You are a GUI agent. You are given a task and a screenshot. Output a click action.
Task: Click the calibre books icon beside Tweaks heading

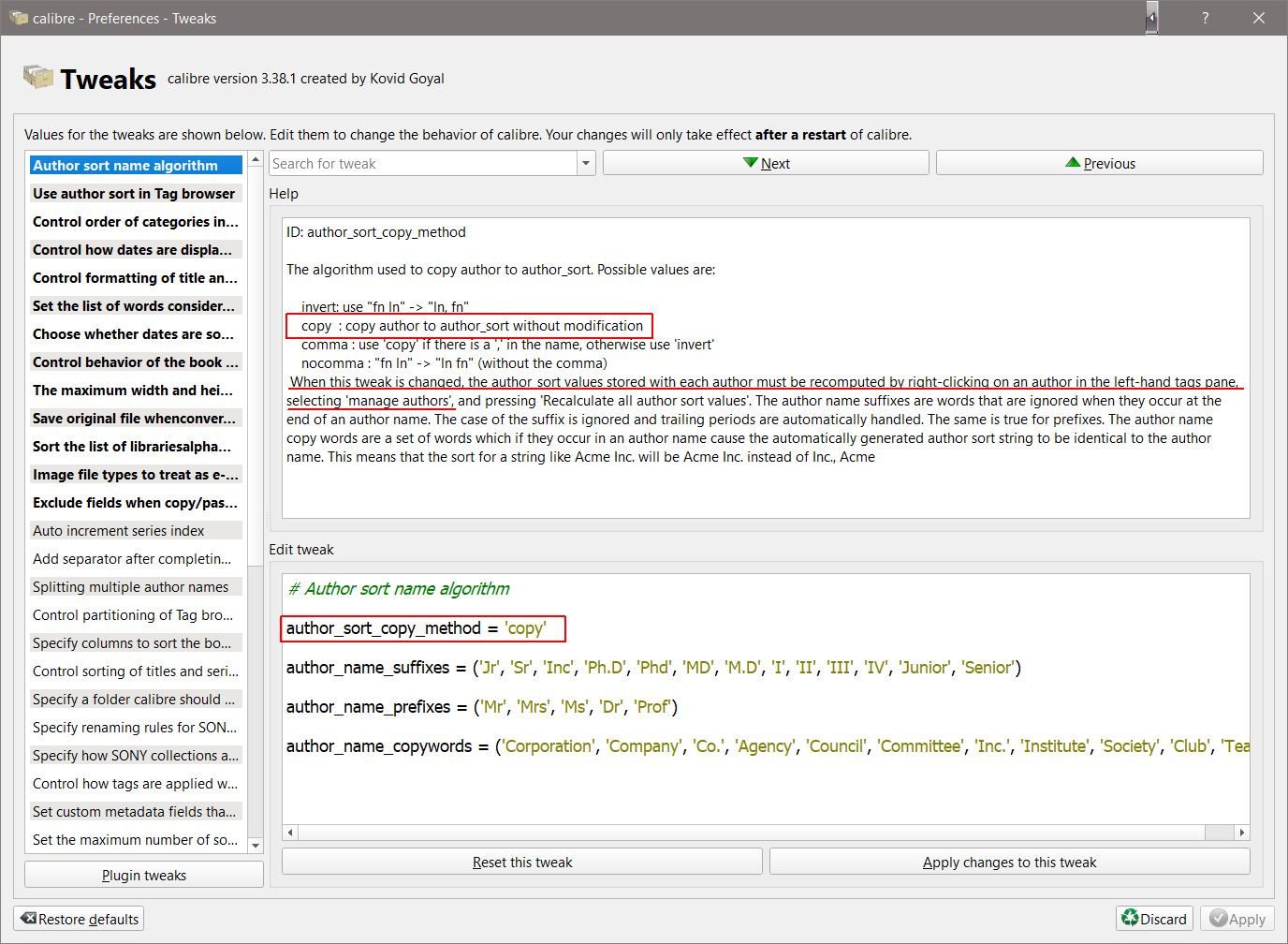[38, 78]
